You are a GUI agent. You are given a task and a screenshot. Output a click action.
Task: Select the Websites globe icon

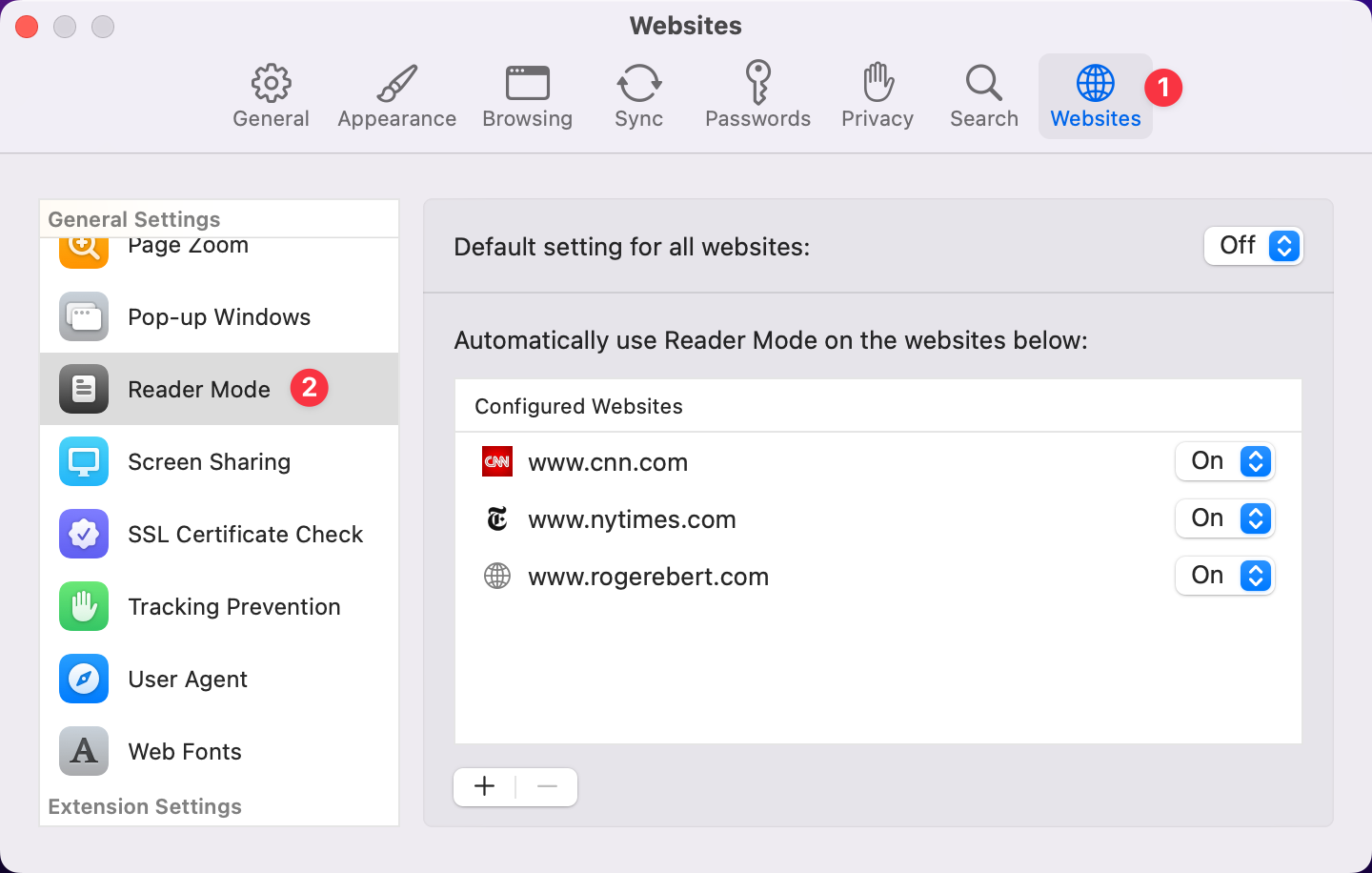pos(1095,83)
